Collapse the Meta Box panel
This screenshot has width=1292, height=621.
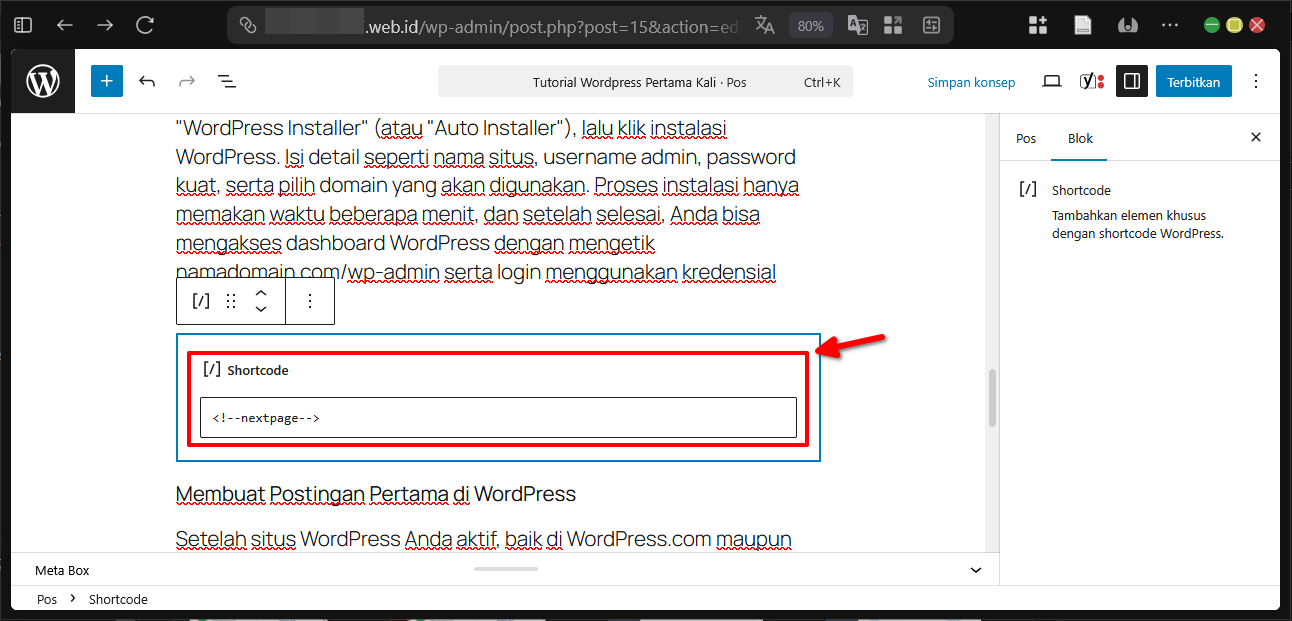(975, 569)
